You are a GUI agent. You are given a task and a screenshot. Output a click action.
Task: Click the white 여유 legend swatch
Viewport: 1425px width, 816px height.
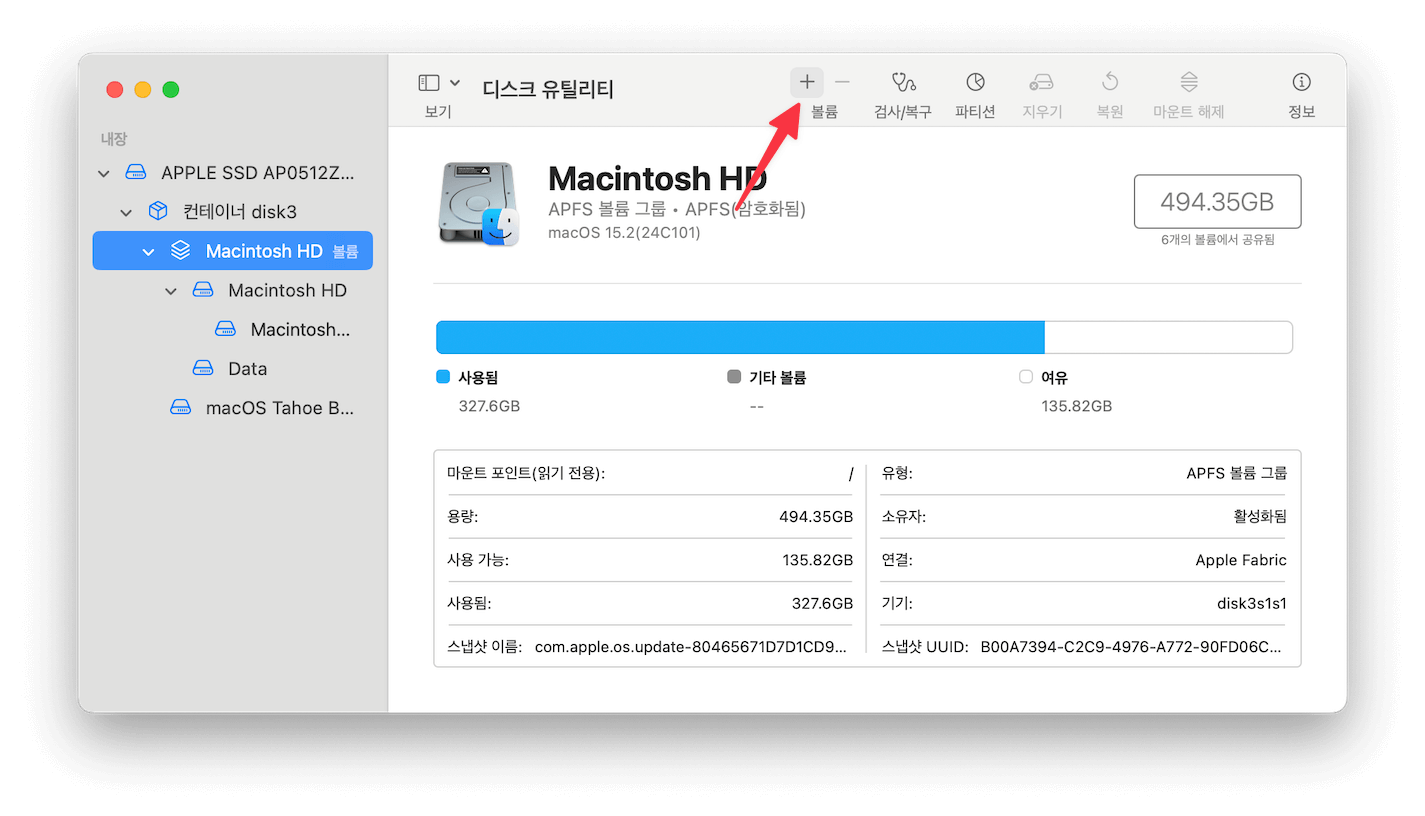point(1025,377)
